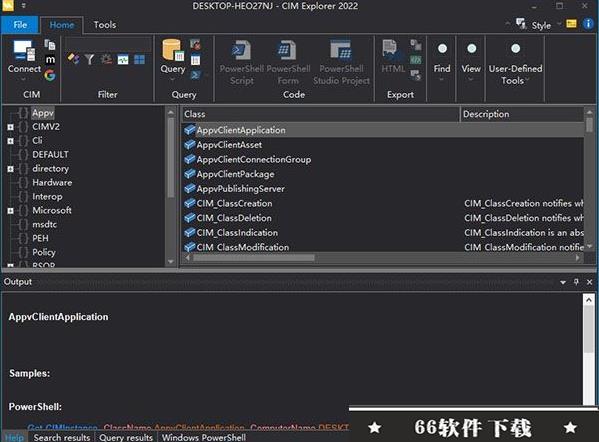Open the Find dropdown
Viewport: 599px width, 442px height.
point(442,79)
